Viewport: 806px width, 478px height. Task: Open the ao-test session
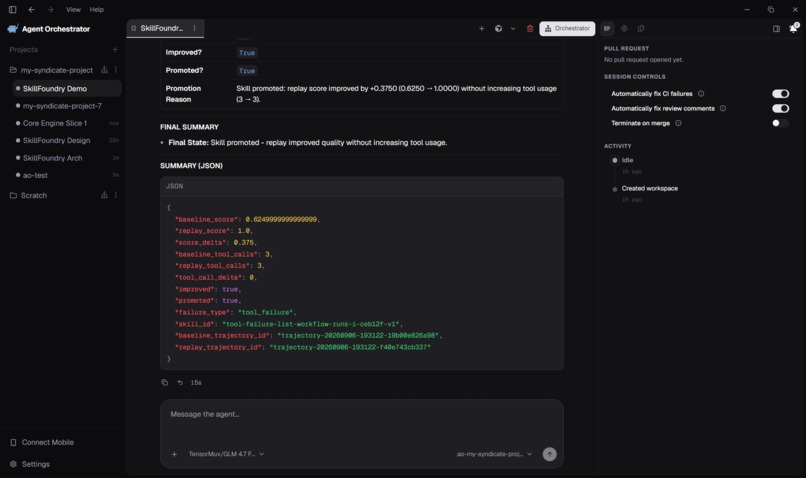tap(67, 175)
